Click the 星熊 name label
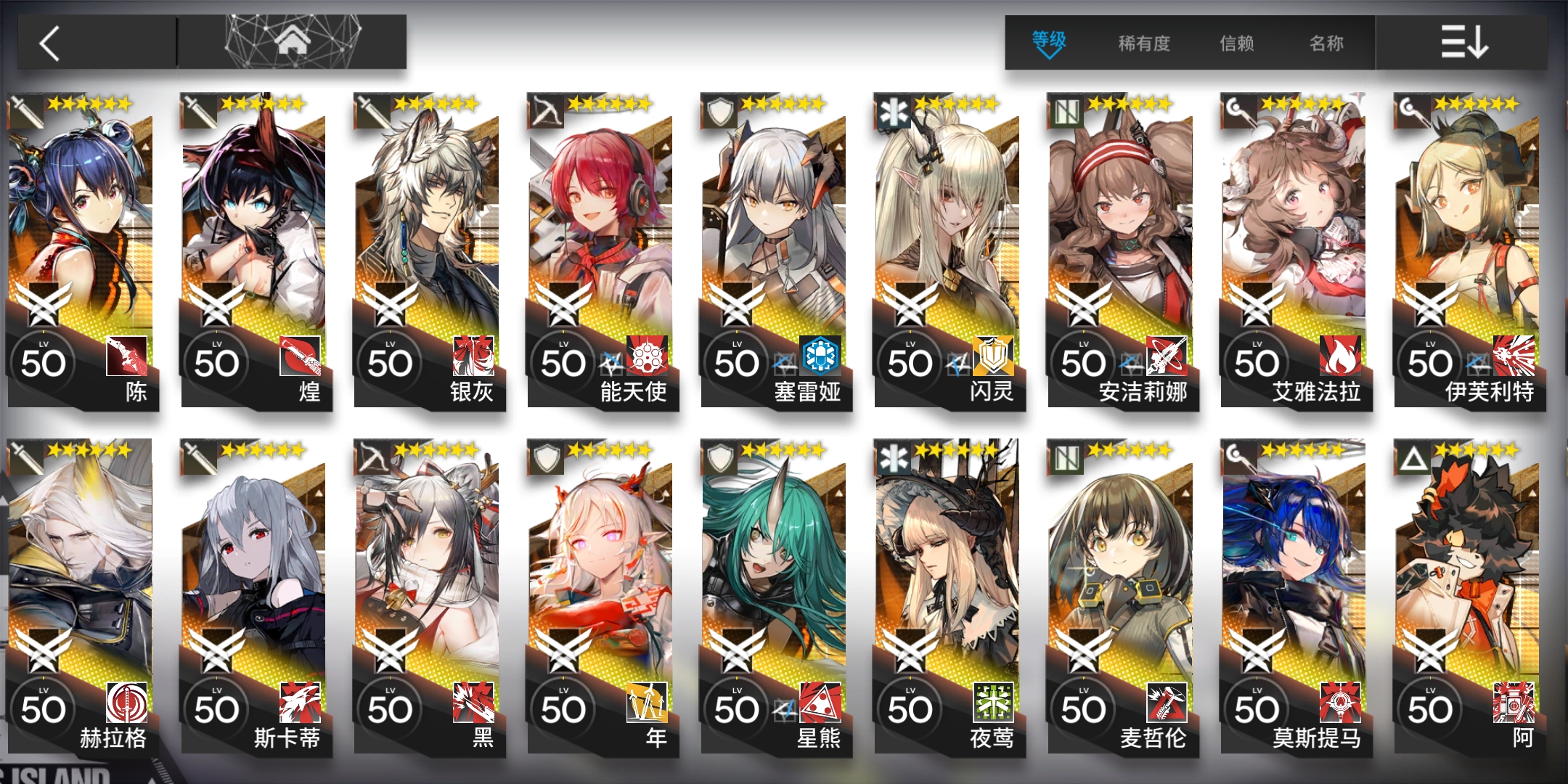 click(819, 738)
